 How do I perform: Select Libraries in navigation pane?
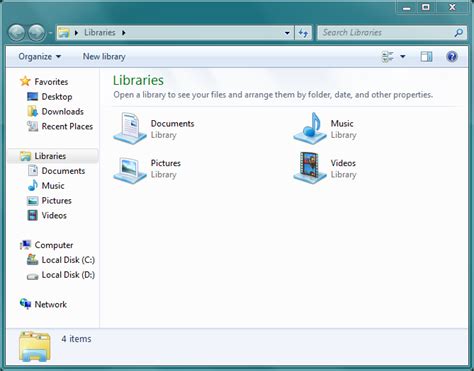click(x=50, y=156)
